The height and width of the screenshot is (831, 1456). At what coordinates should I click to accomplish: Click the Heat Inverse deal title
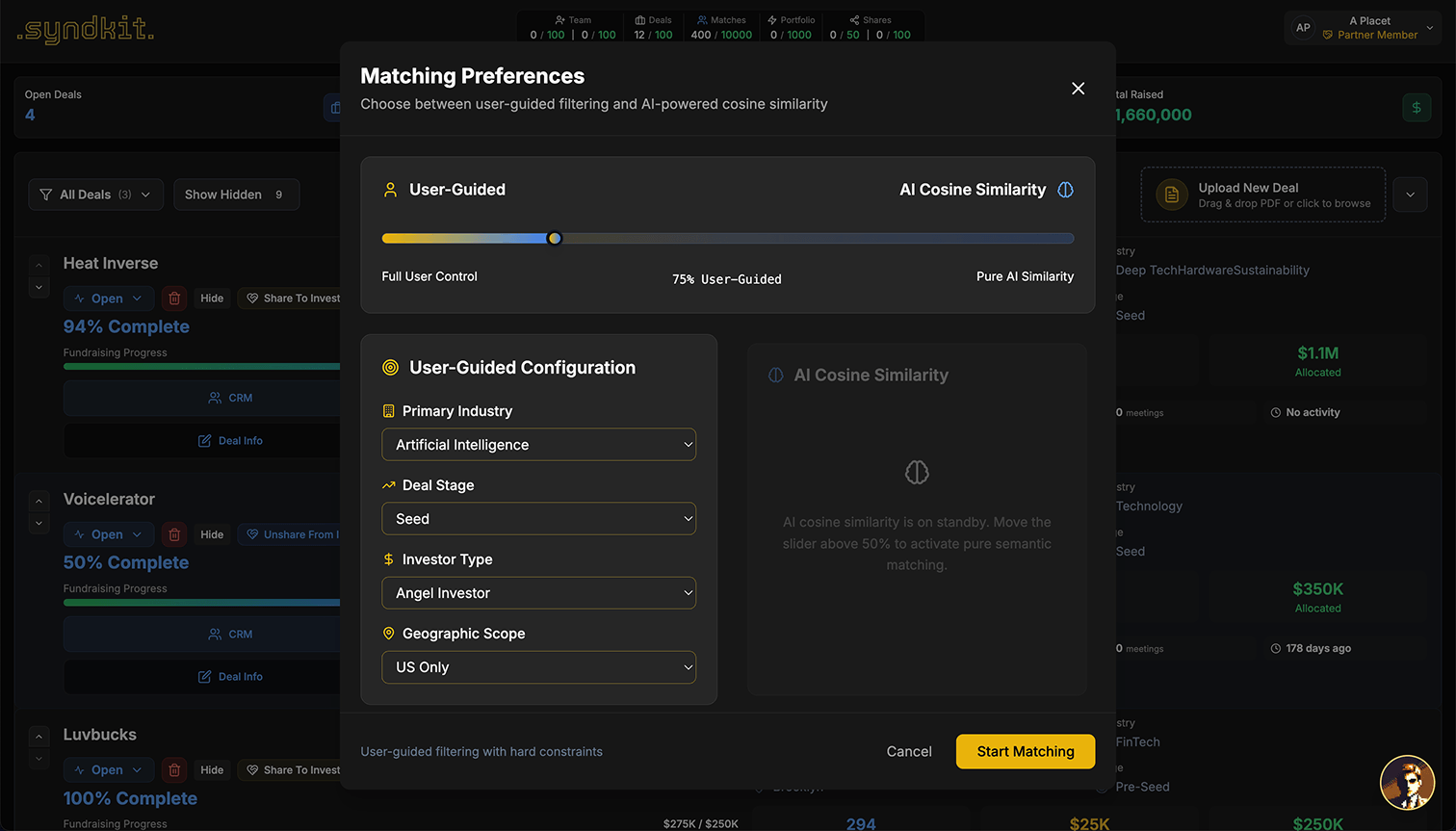pyautogui.click(x=111, y=264)
